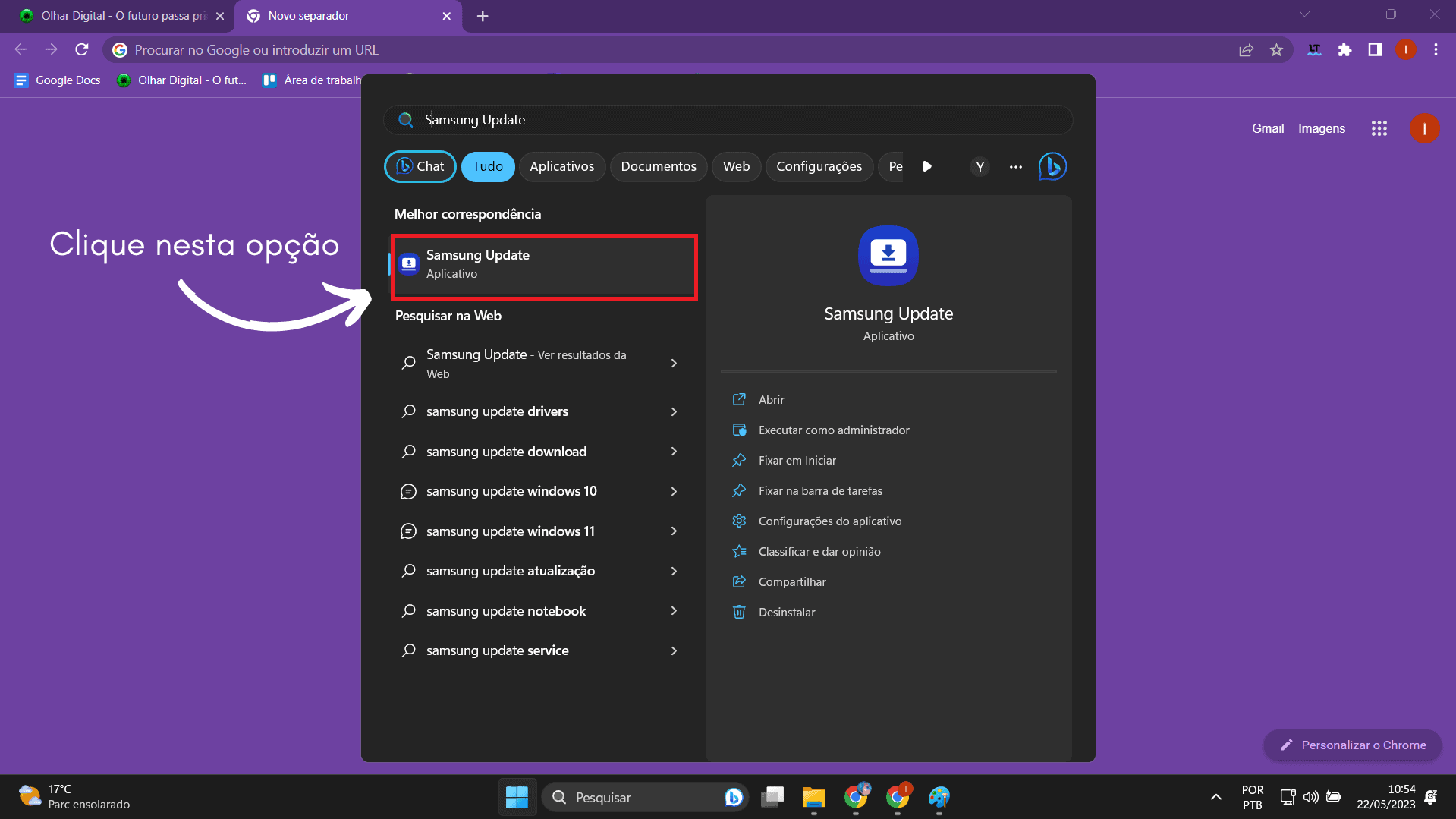1456x819 pixels.
Task: Close the Novo separador tab
Action: pyautogui.click(x=446, y=16)
